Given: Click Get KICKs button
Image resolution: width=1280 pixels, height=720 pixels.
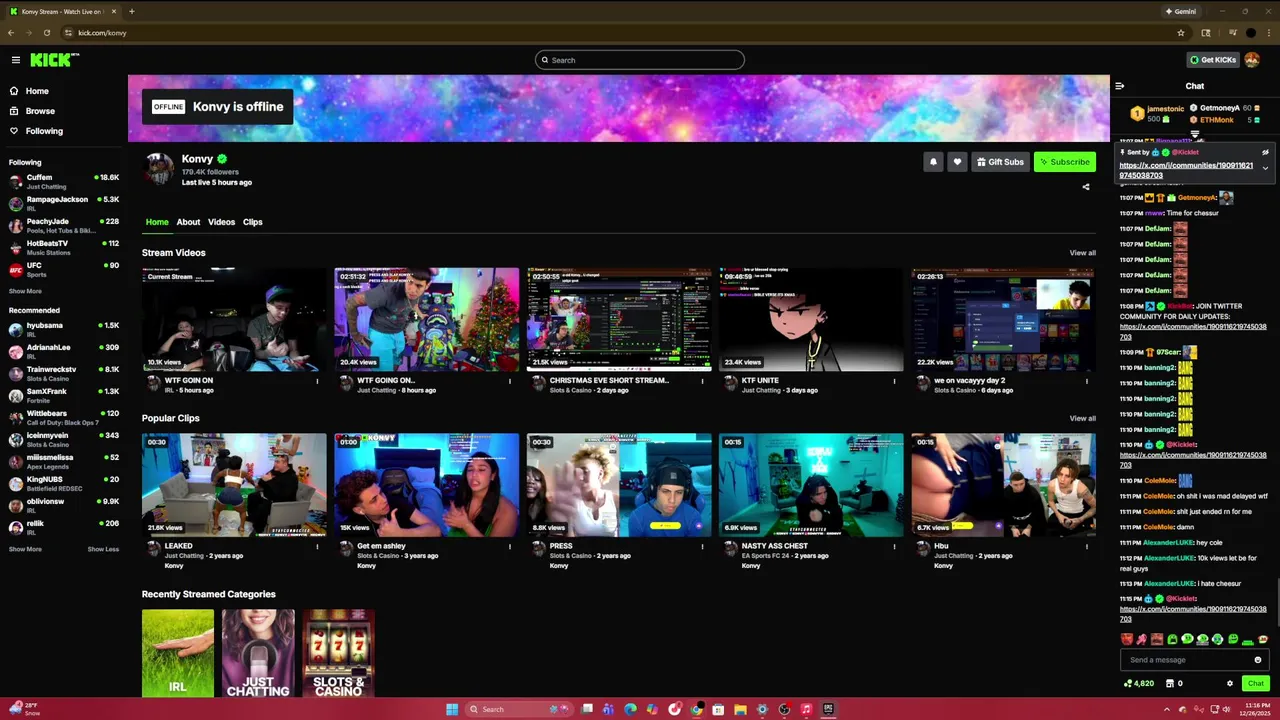Looking at the screenshot, I should [x=1213, y=60].
